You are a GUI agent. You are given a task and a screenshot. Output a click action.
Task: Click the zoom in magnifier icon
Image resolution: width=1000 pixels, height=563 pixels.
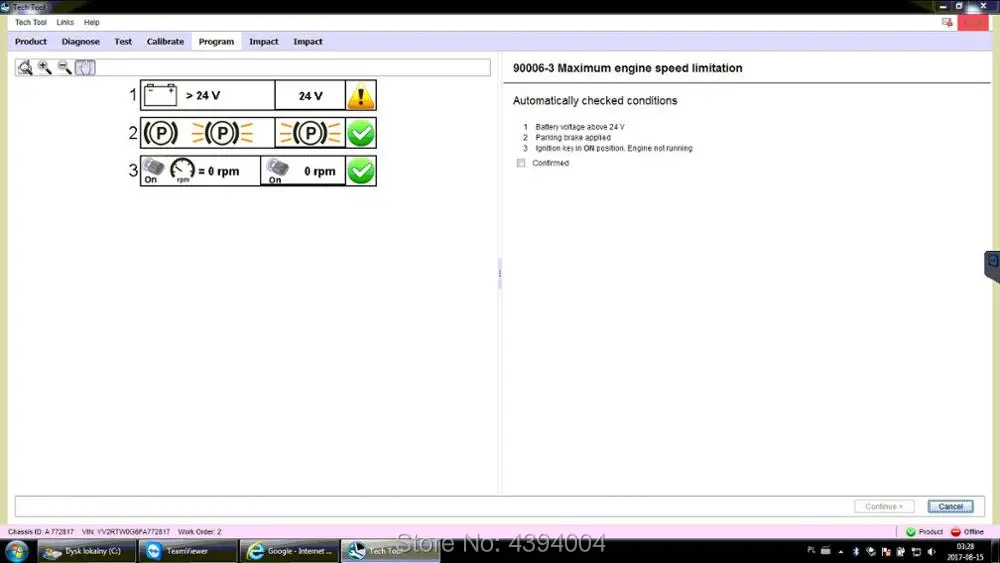click(45, 67)
